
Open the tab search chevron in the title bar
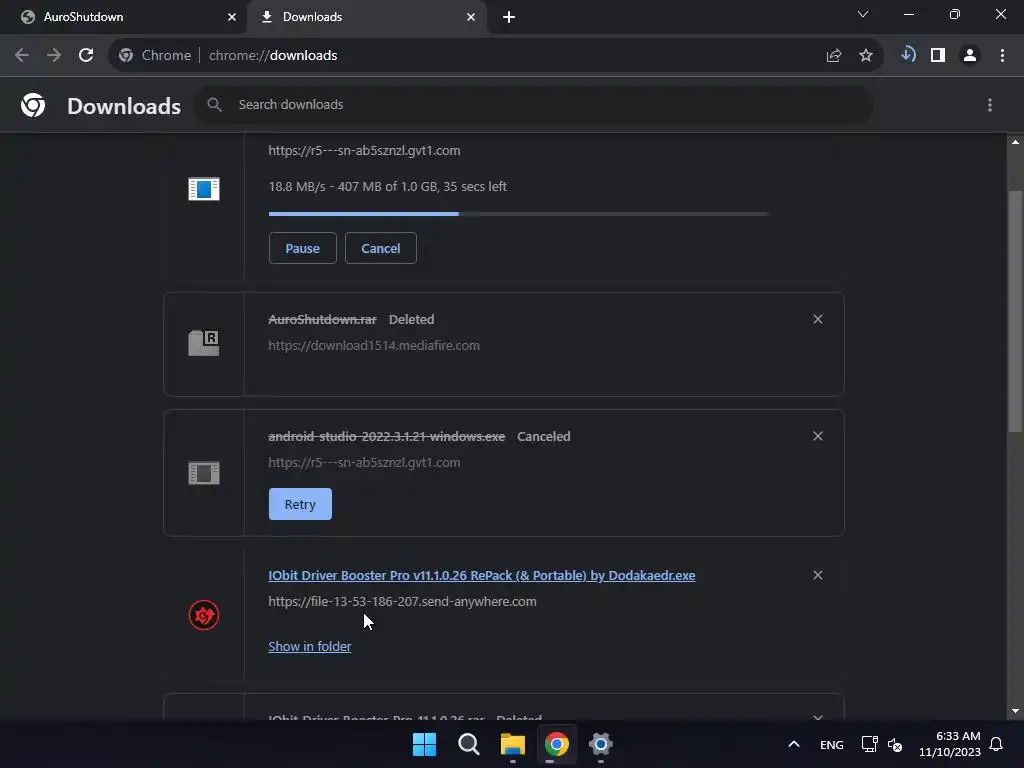tap(863, 14)
